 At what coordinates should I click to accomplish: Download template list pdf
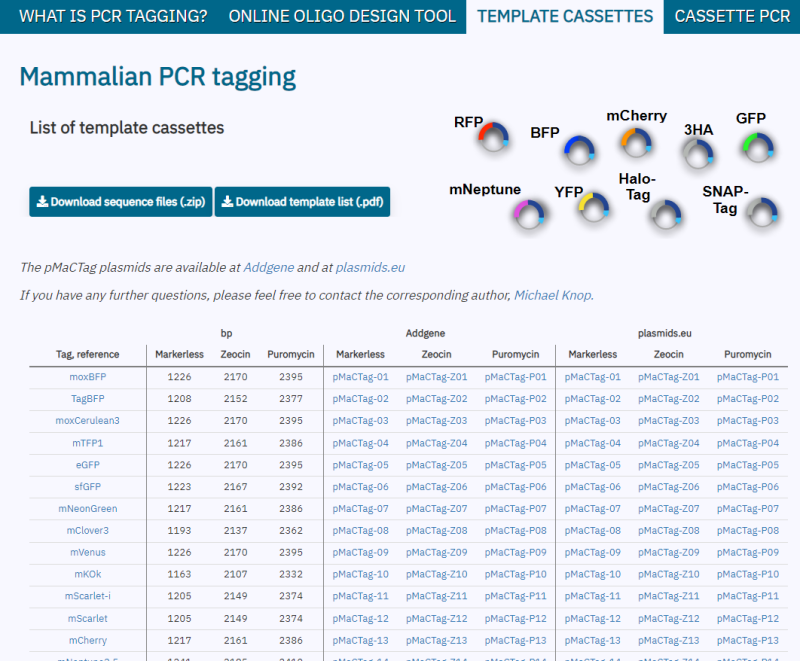click(303, 202)
